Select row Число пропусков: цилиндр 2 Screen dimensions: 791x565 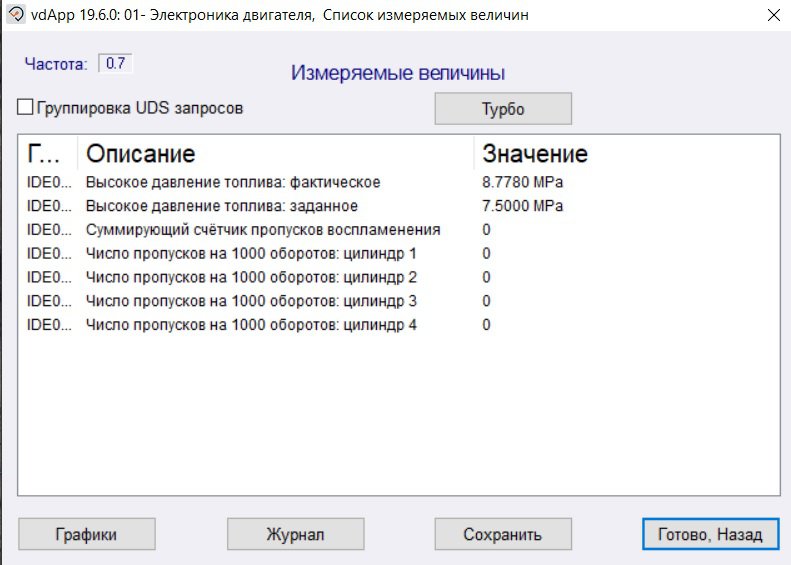point(399,277)
